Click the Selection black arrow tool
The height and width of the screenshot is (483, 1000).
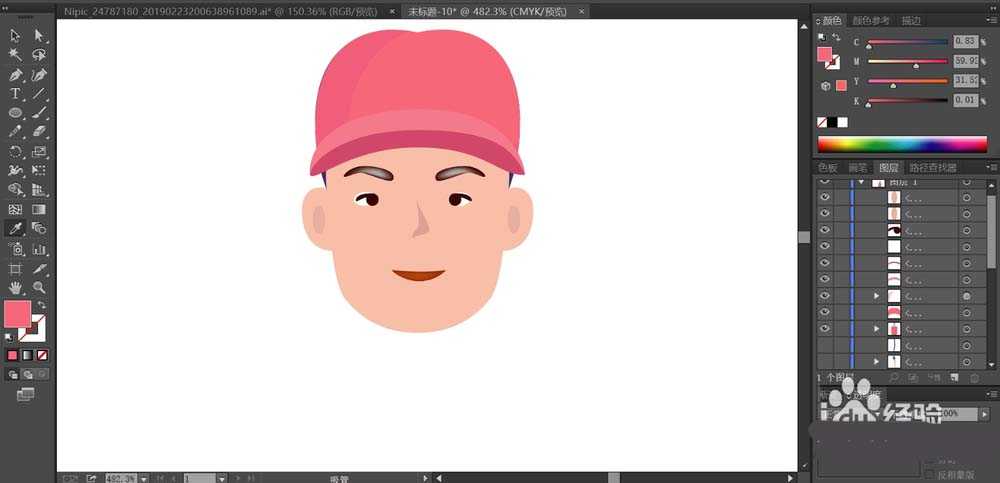coord(16,36)
